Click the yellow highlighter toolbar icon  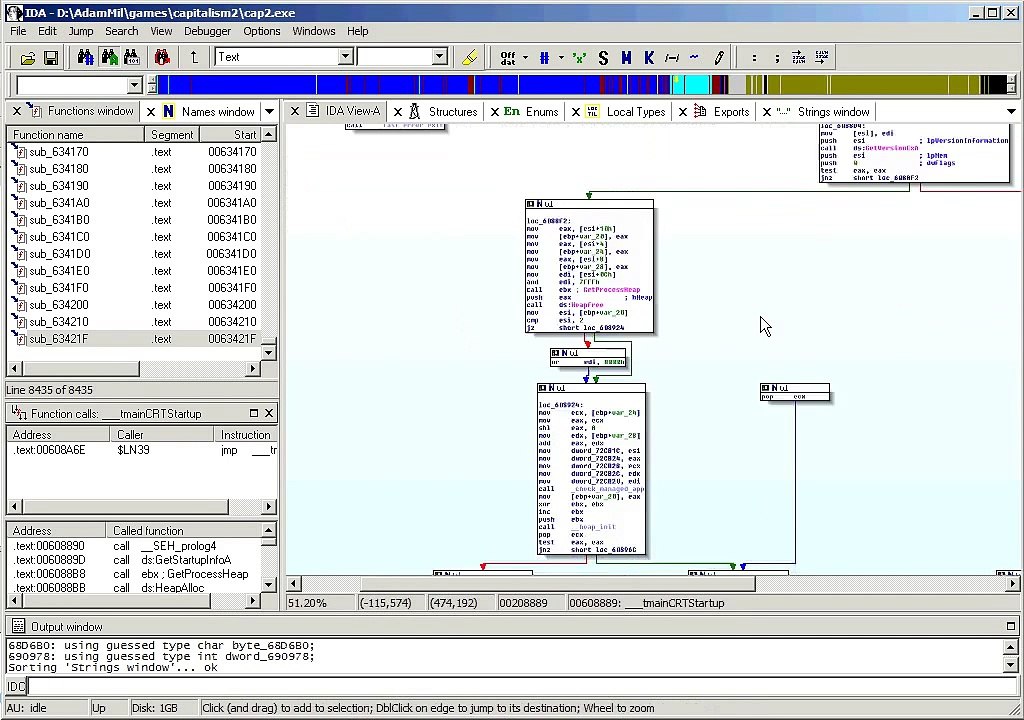469,57
